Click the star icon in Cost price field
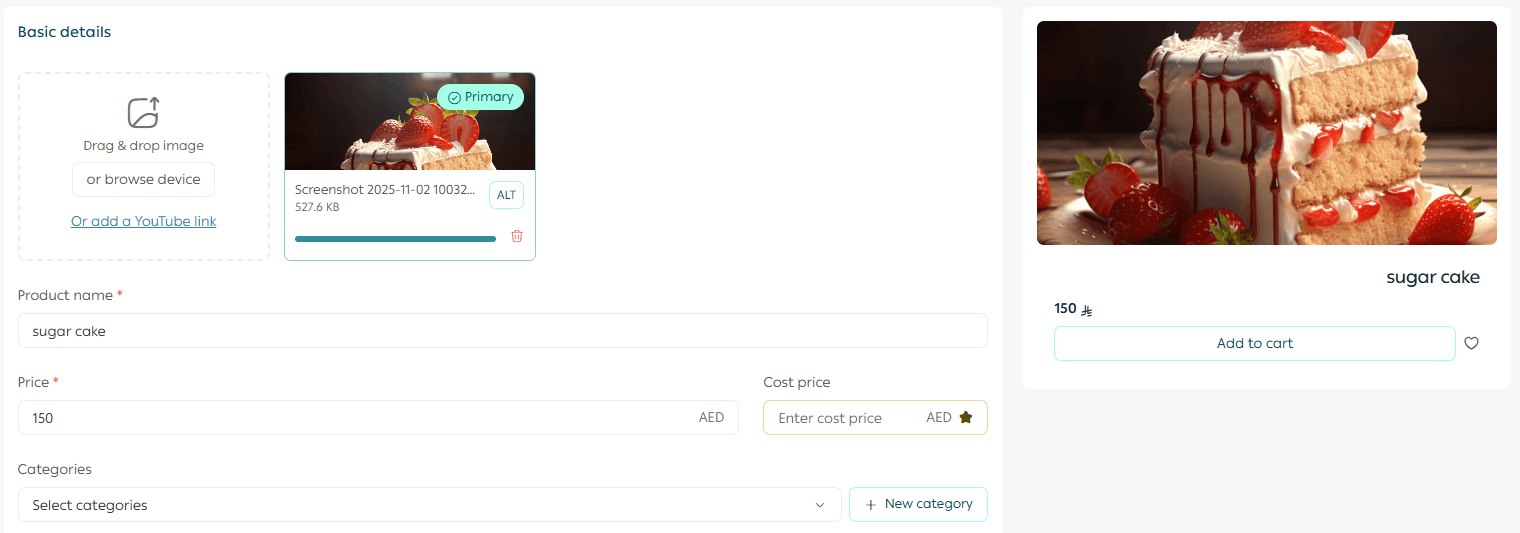 tap(966, 417)
